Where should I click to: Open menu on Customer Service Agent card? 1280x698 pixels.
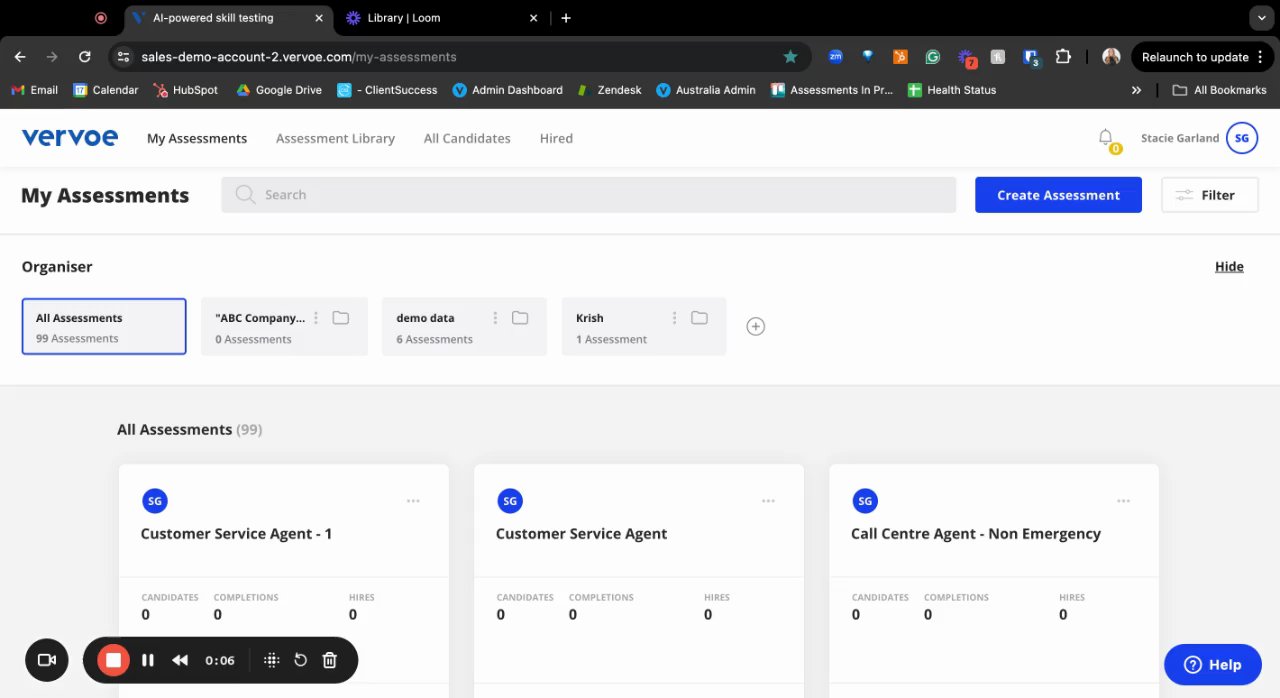click(768, 501)
